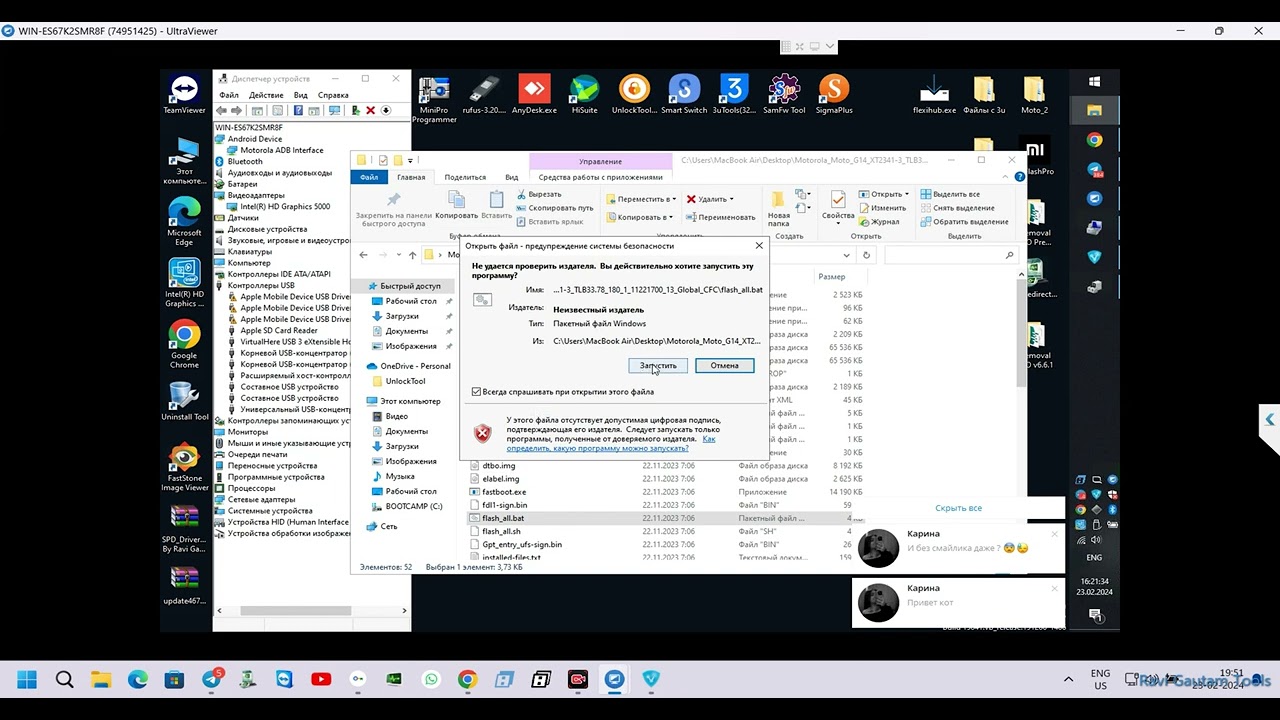This screenshot has width=1280, height=720.
Task: Launch AnyDesk.exe from the desktop
Action: (534, 95)
